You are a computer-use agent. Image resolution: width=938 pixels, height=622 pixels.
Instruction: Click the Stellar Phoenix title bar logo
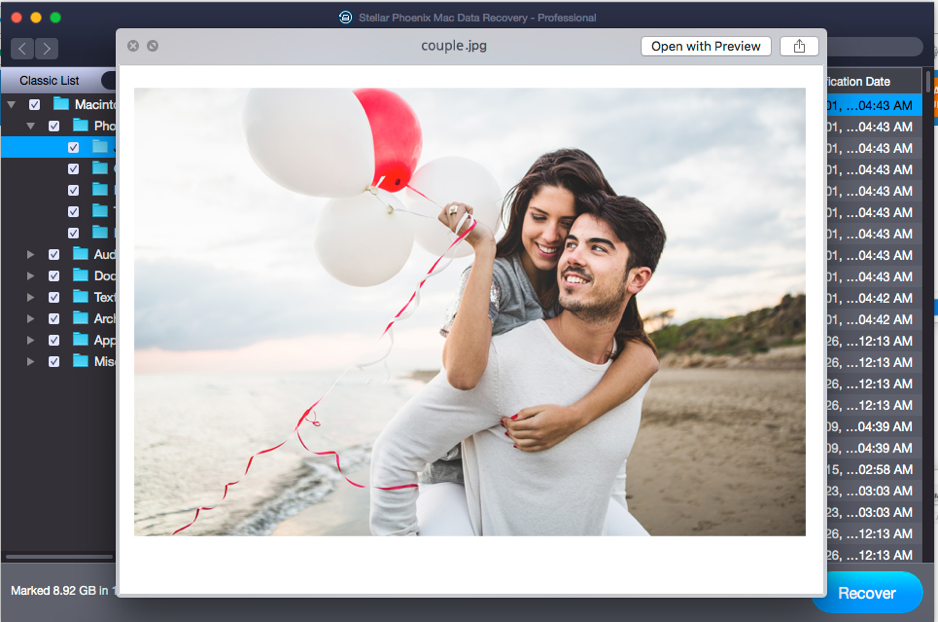tap(345, 17)
